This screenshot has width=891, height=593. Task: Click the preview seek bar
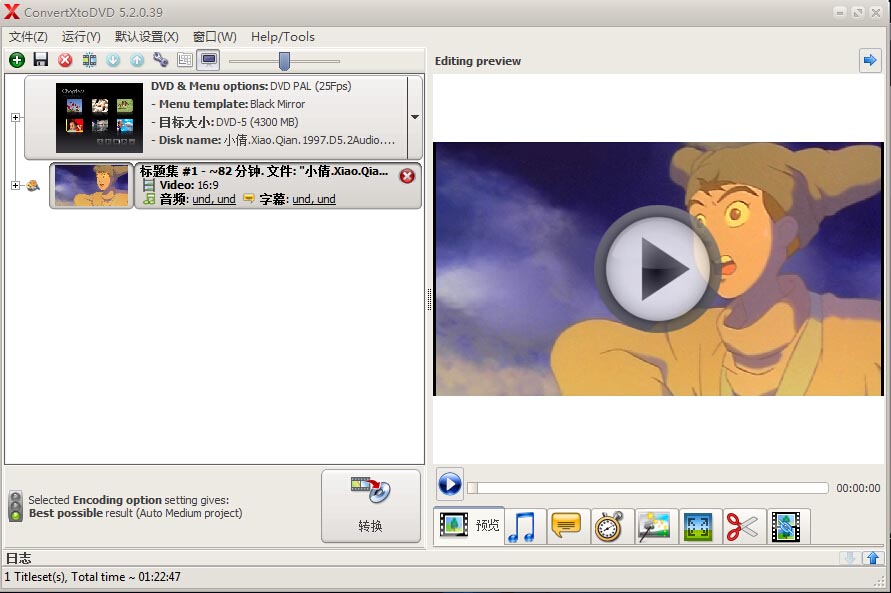point(647,488)
